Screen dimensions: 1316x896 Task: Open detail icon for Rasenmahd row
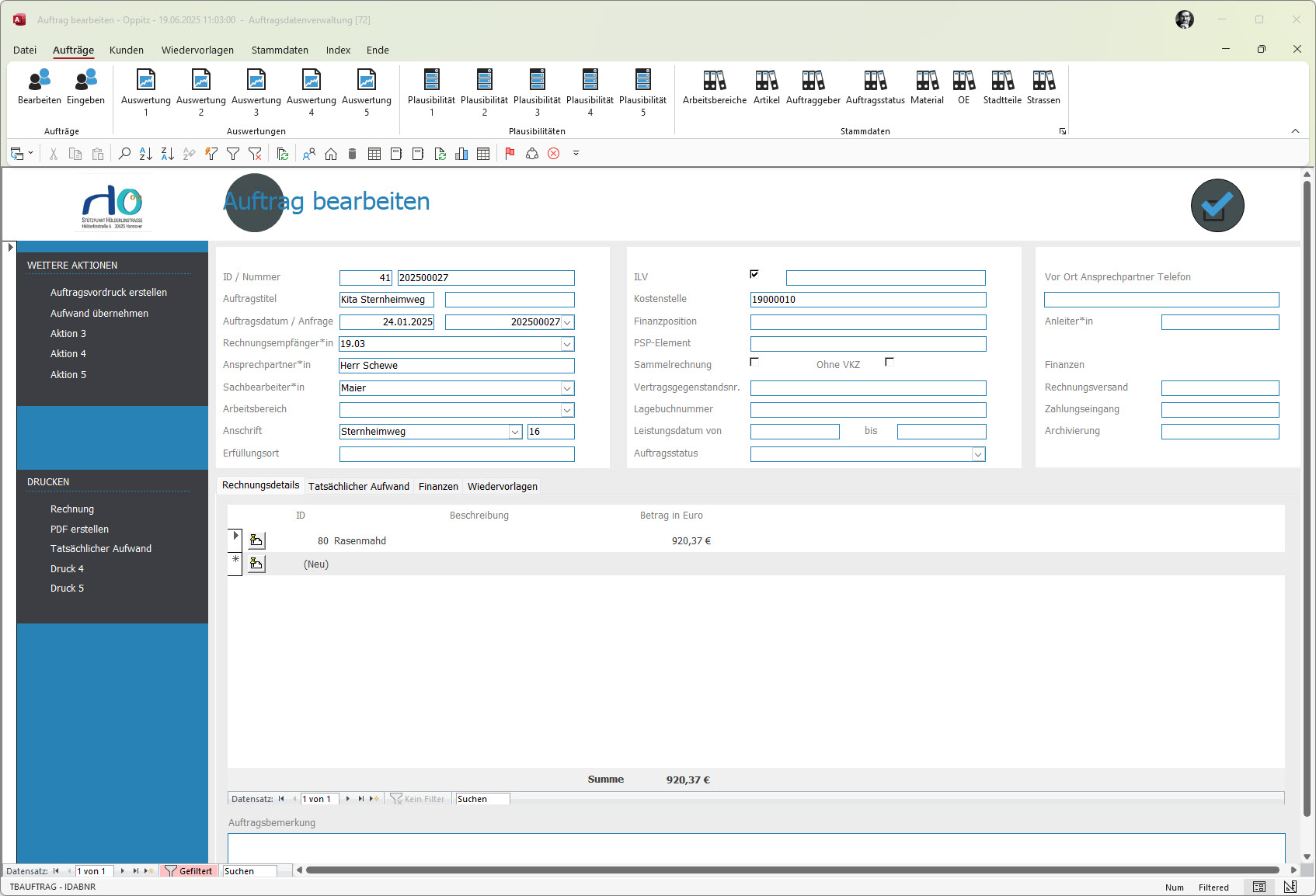(x=256, y=540)
